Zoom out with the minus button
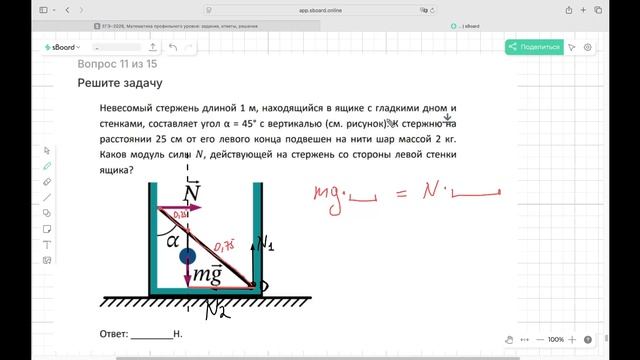The height and width of the screenshot is (360, 640). coord(540,340)
